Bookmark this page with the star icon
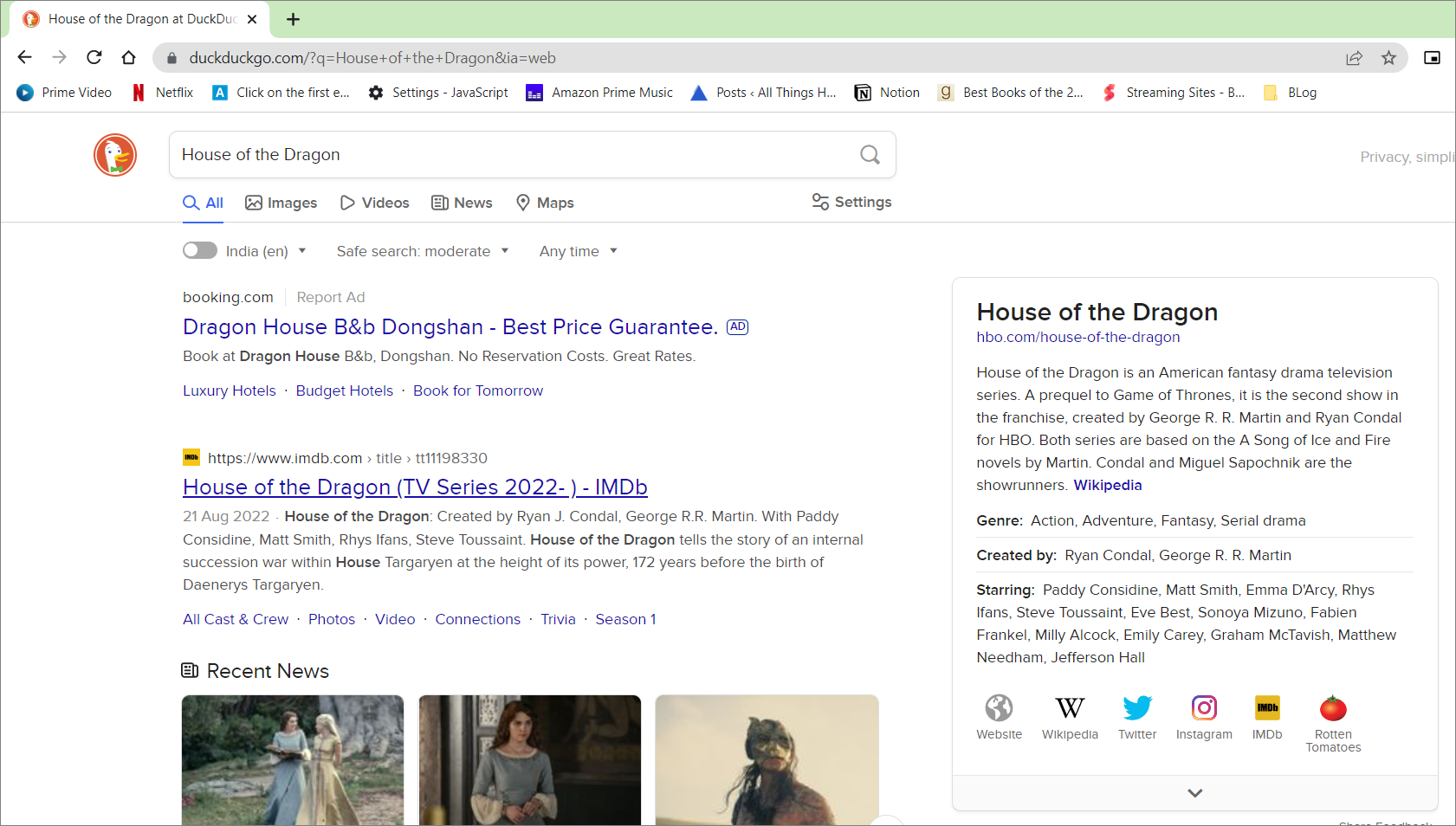The image size is (1456, 826). click(1389, 58)
